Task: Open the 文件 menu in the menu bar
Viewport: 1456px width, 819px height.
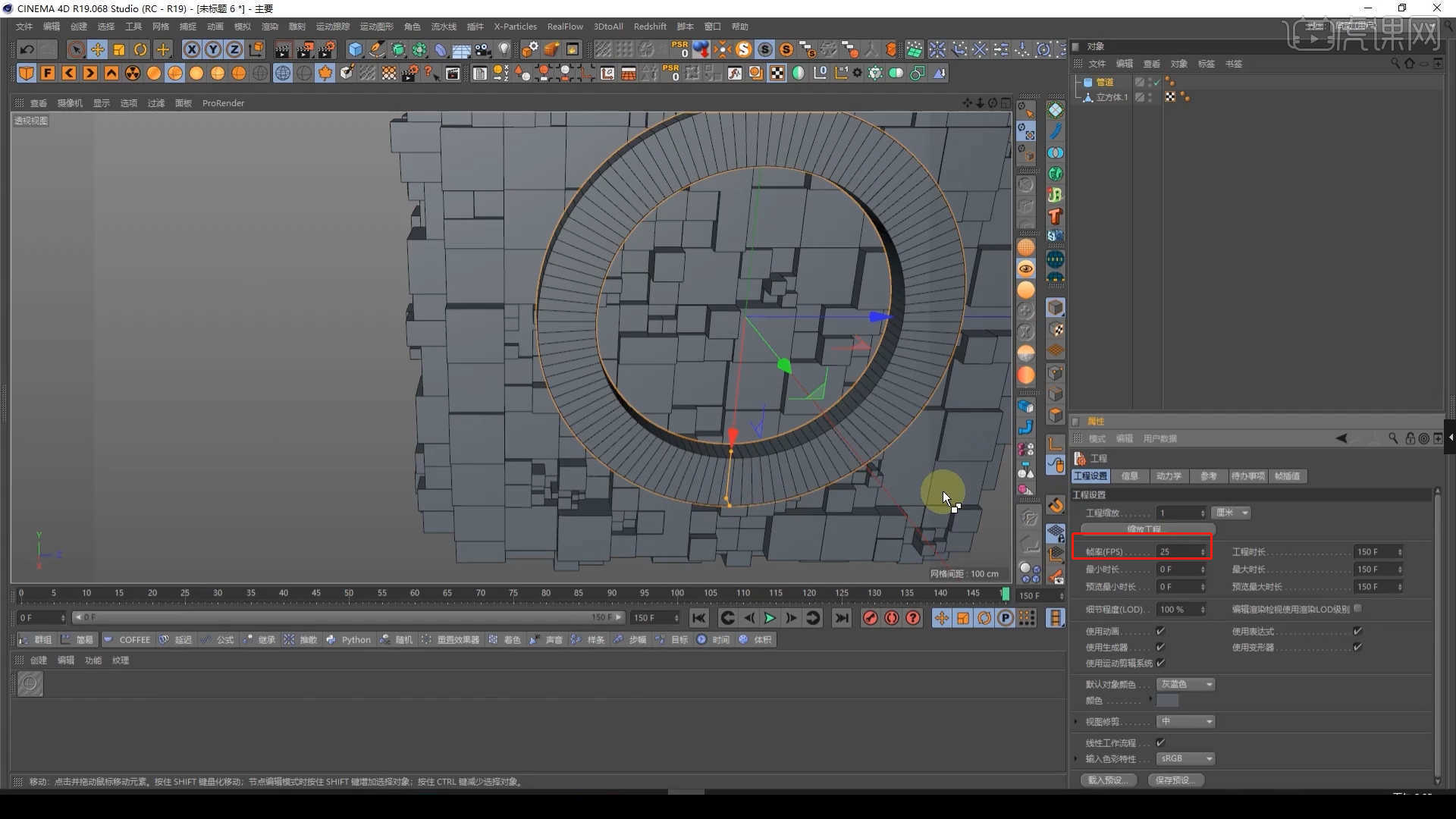Action: [23, 26]
